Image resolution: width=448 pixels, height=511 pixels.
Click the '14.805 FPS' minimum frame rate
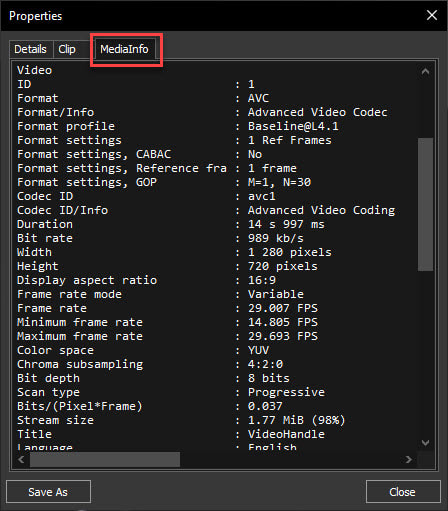pyautogui.click(x=283, y=322)
